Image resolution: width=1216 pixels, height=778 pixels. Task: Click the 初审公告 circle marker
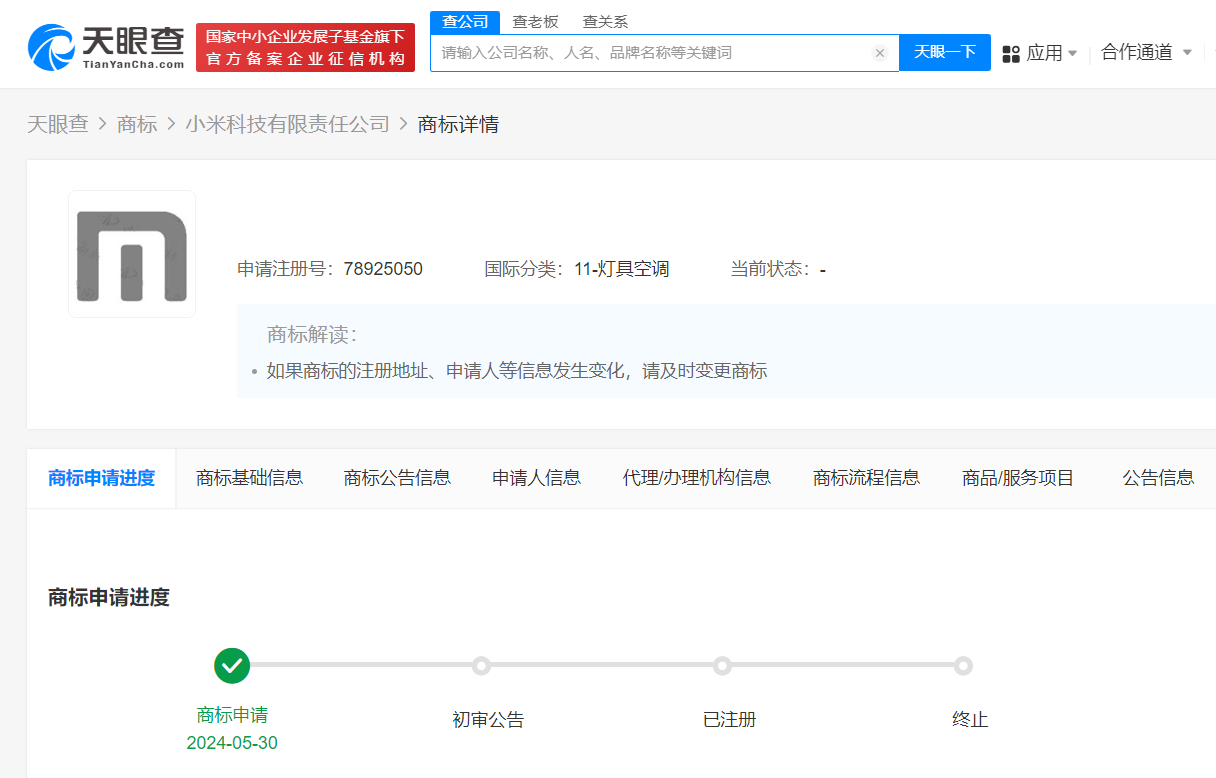(481, 665)
